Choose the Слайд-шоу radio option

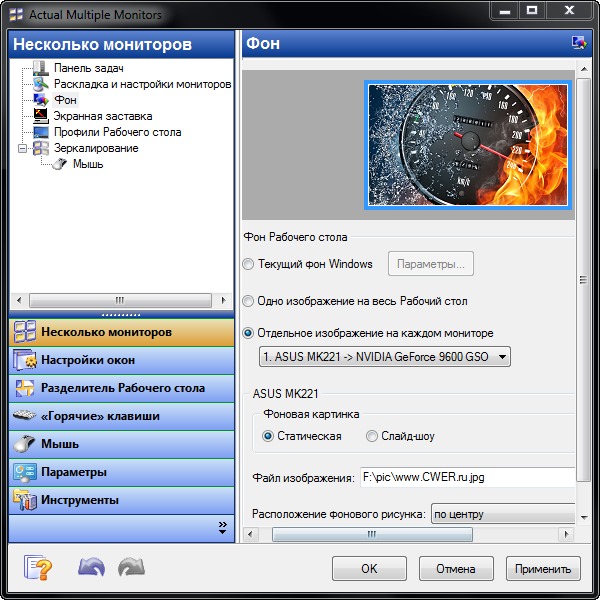tap(372, 436)
